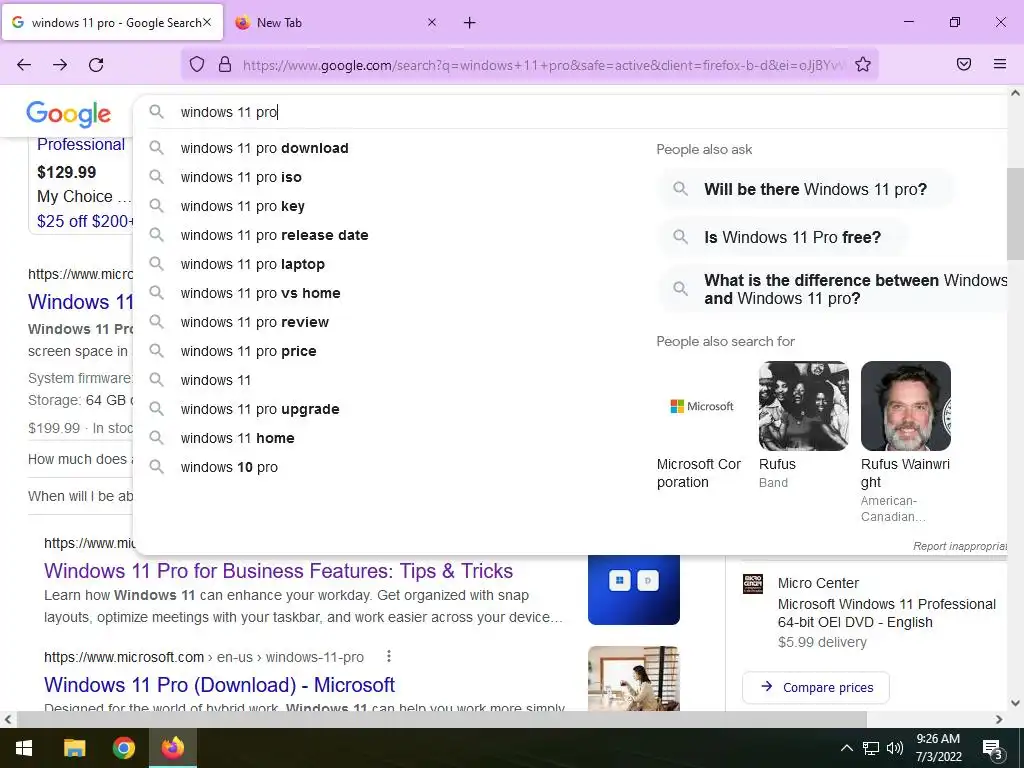This screenshot has width=1024, height=768.
Task: Open Pocket save icon in toolbar
Action: 964,64
